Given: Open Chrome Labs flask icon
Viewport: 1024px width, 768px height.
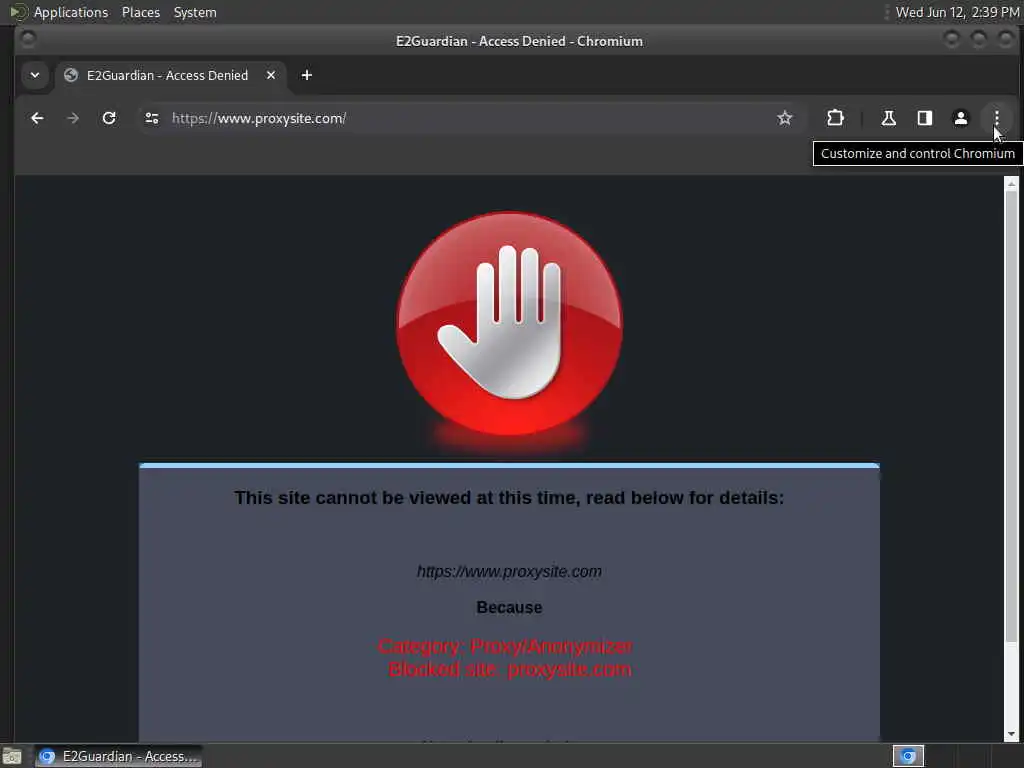Looking at the screenshot, I should click(888, 118).
